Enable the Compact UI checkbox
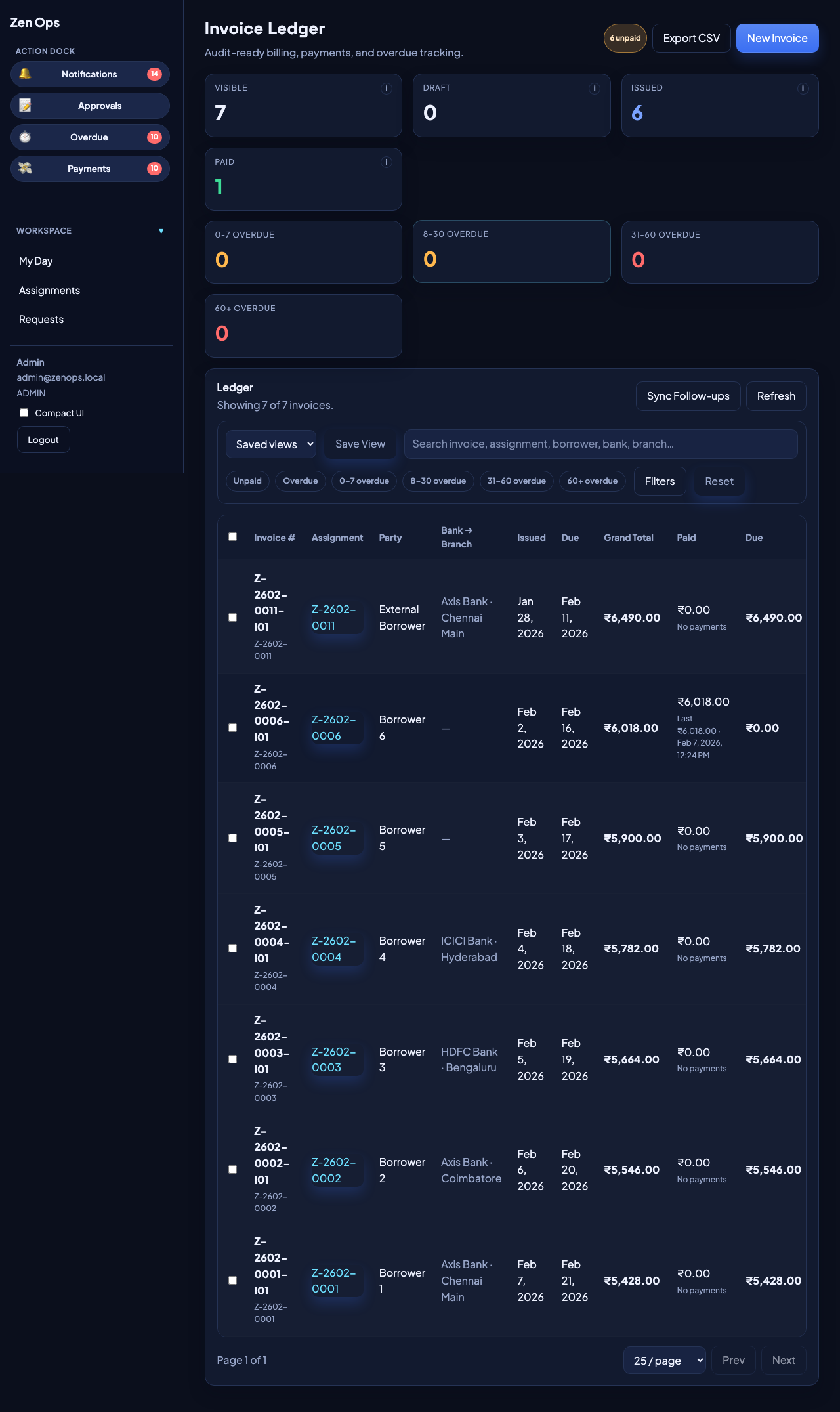This screenshot has height=1412, width=840. [x=24, y=413]
